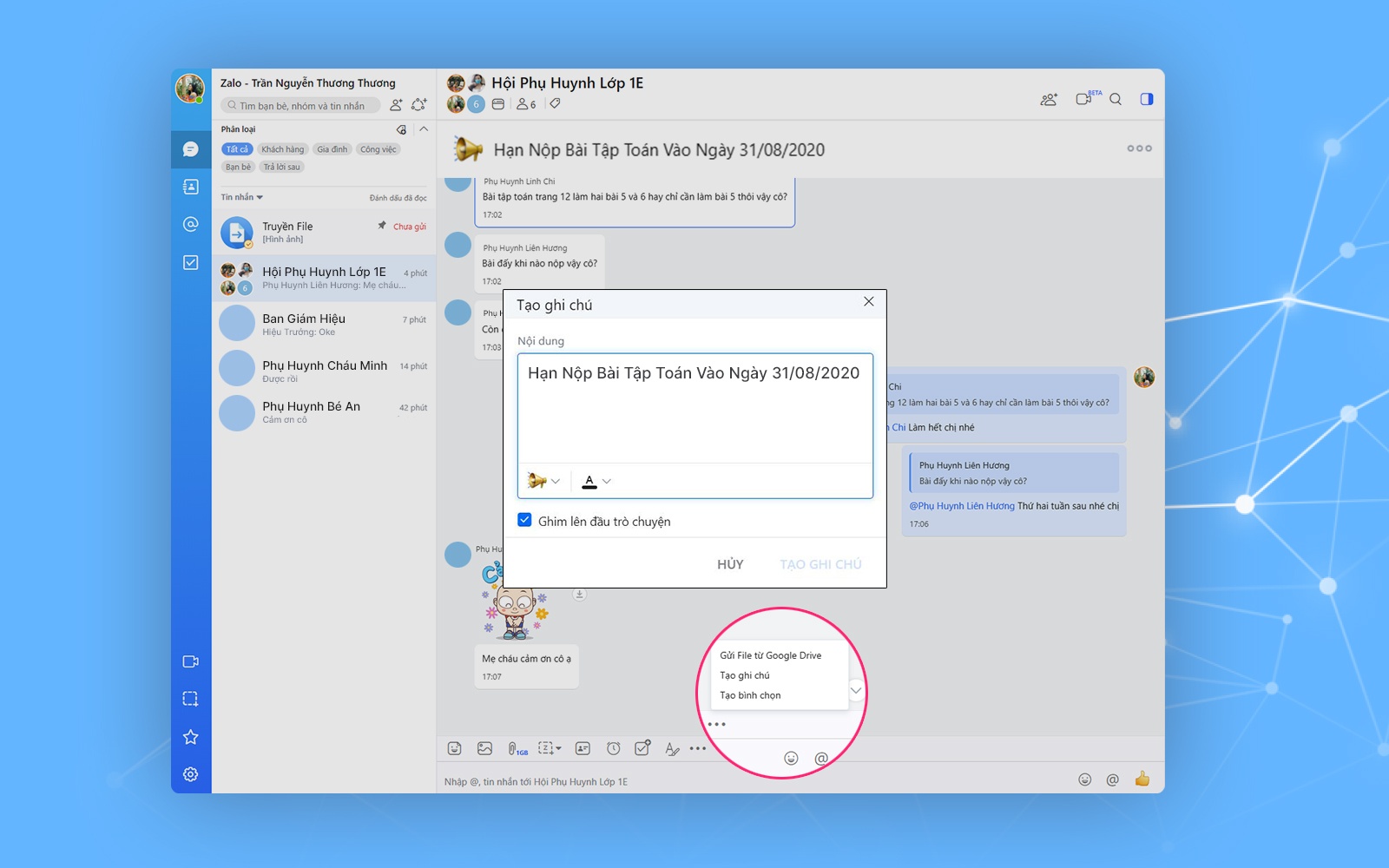Click Đánh dấu đã đọc link
Image resolution: width=1389 pixels, height=868 pixels.
pos(398,198)
